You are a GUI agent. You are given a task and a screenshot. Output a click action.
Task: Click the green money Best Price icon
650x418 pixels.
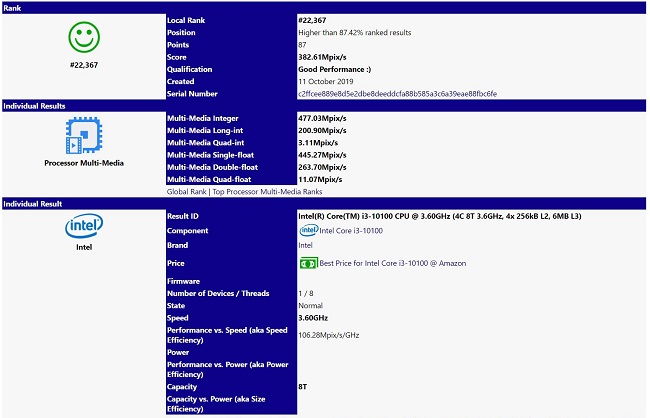point(308,263)
